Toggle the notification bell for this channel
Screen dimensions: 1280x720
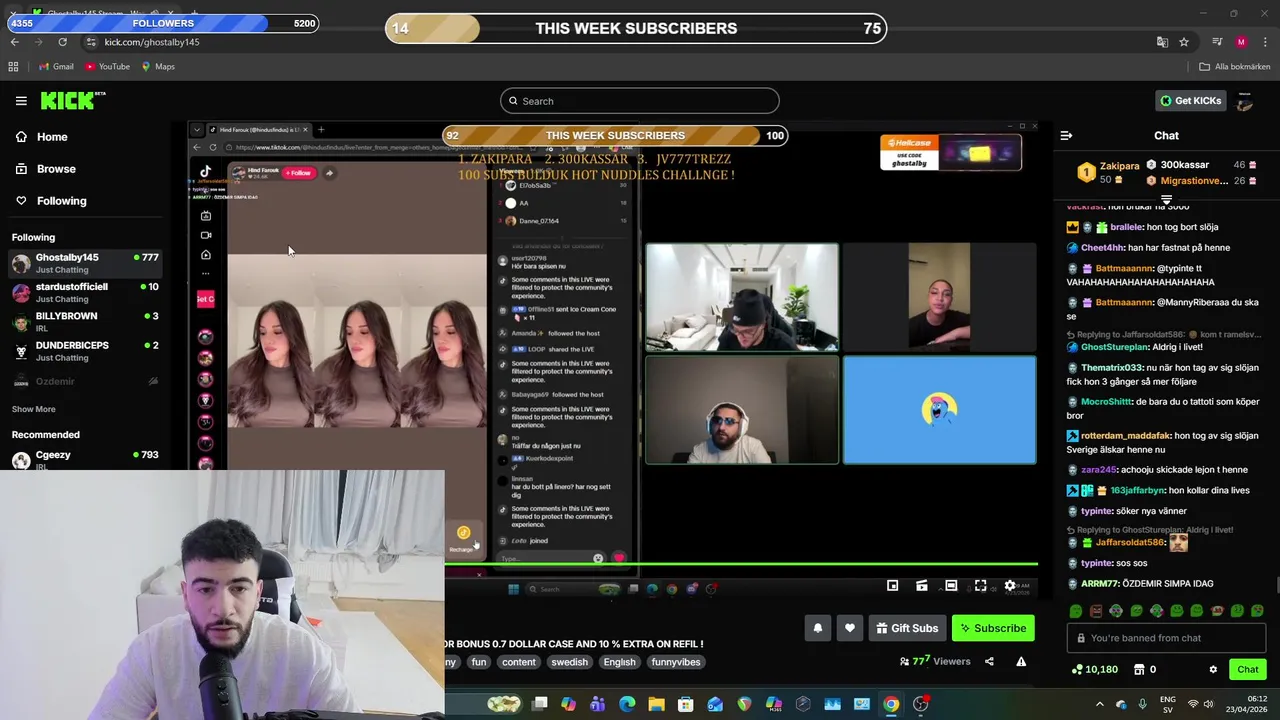pyautogui.click(x=817, y=628)
